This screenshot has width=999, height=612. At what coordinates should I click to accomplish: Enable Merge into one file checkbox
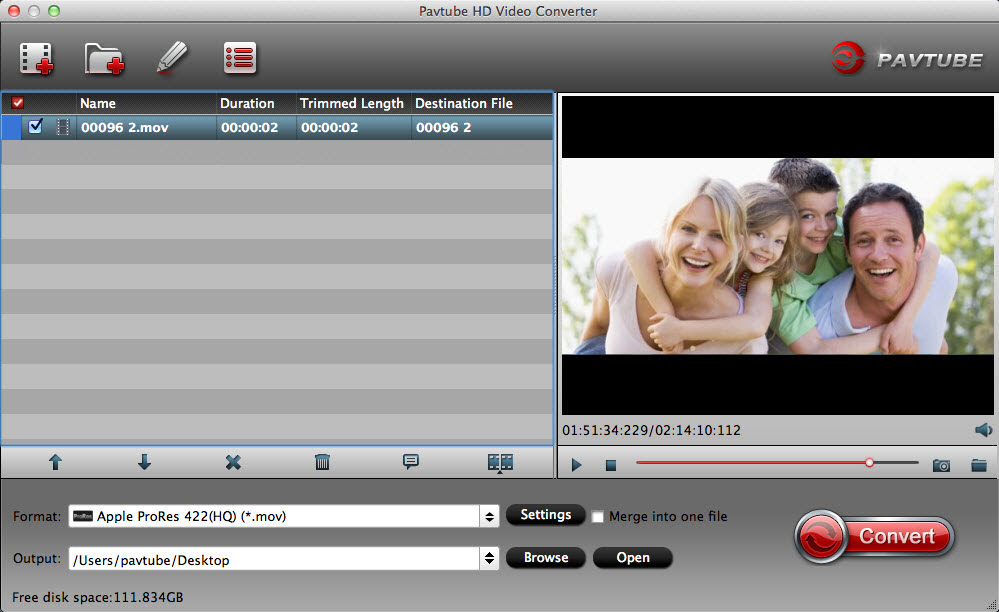(x=598, y=517)
